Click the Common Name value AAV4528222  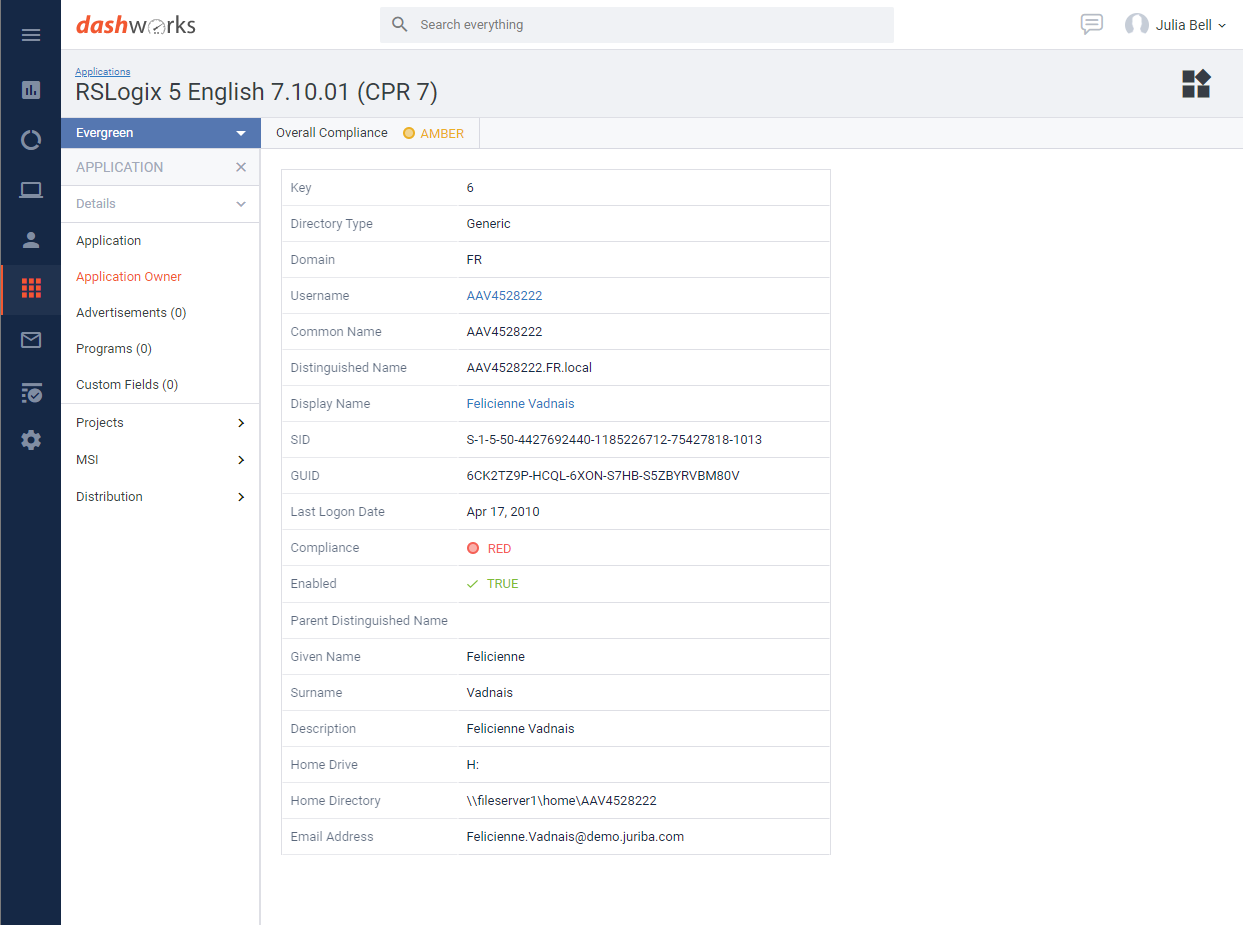click(x=504, y=332)
